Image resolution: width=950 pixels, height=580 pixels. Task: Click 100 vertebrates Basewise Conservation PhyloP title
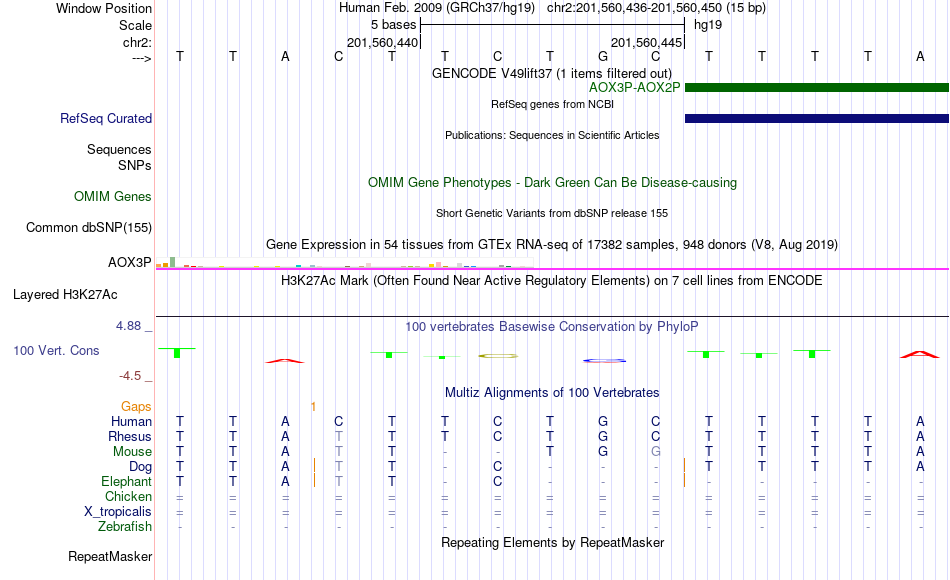point(552,327)
